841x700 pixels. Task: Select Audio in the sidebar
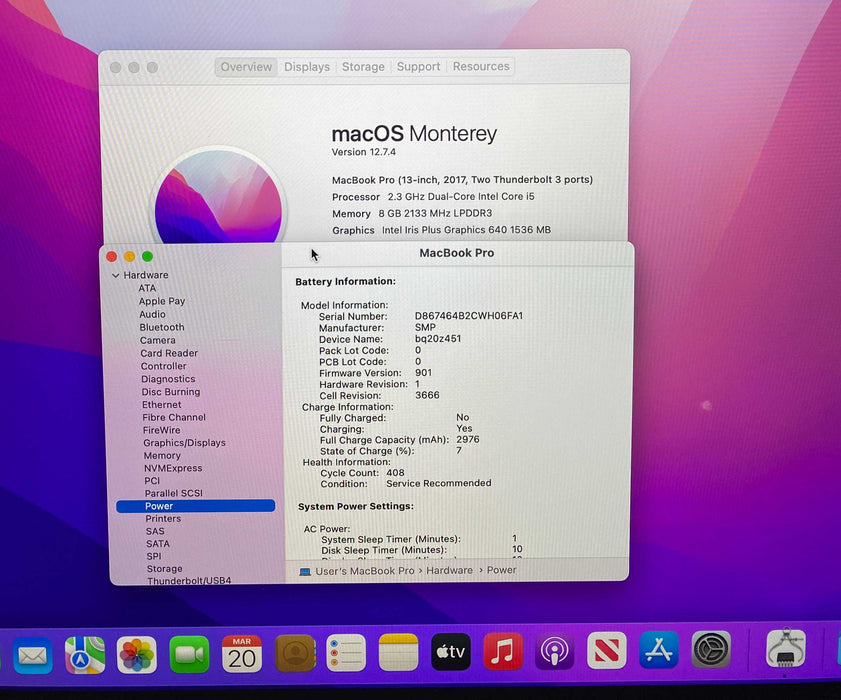pyautogui.click(x=152, y=314)
